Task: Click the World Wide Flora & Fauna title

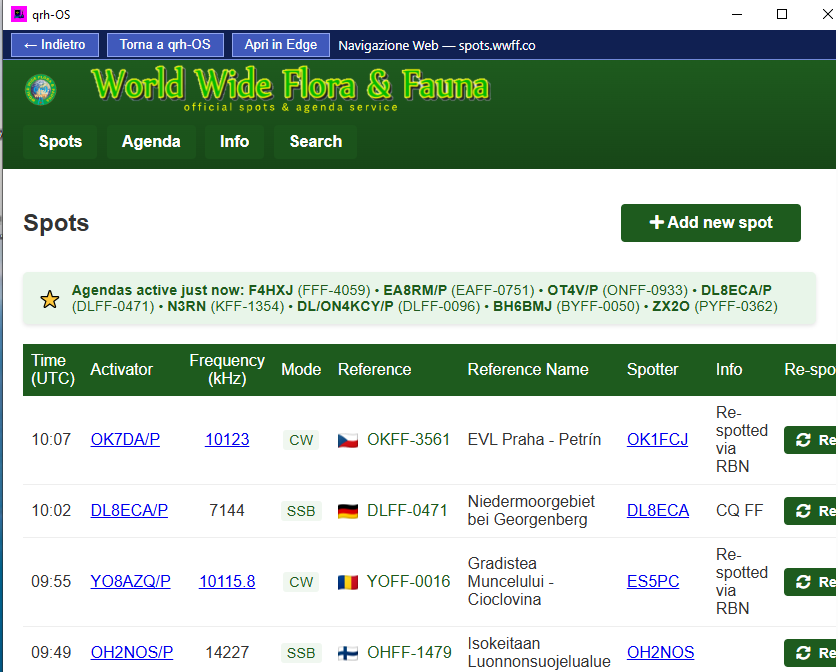Action: click(290, 84)
